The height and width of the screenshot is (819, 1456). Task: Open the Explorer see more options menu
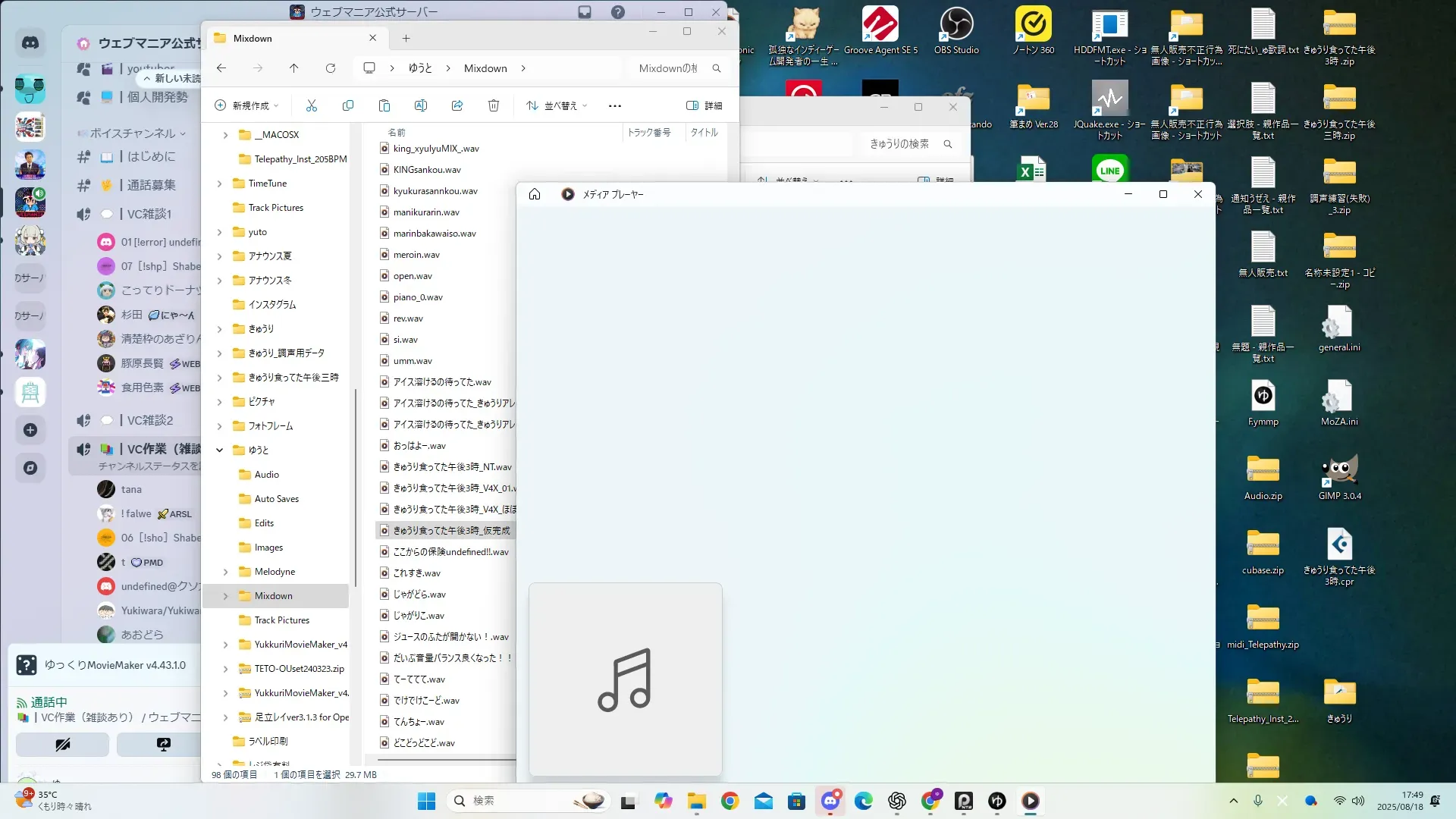point(615,105)
